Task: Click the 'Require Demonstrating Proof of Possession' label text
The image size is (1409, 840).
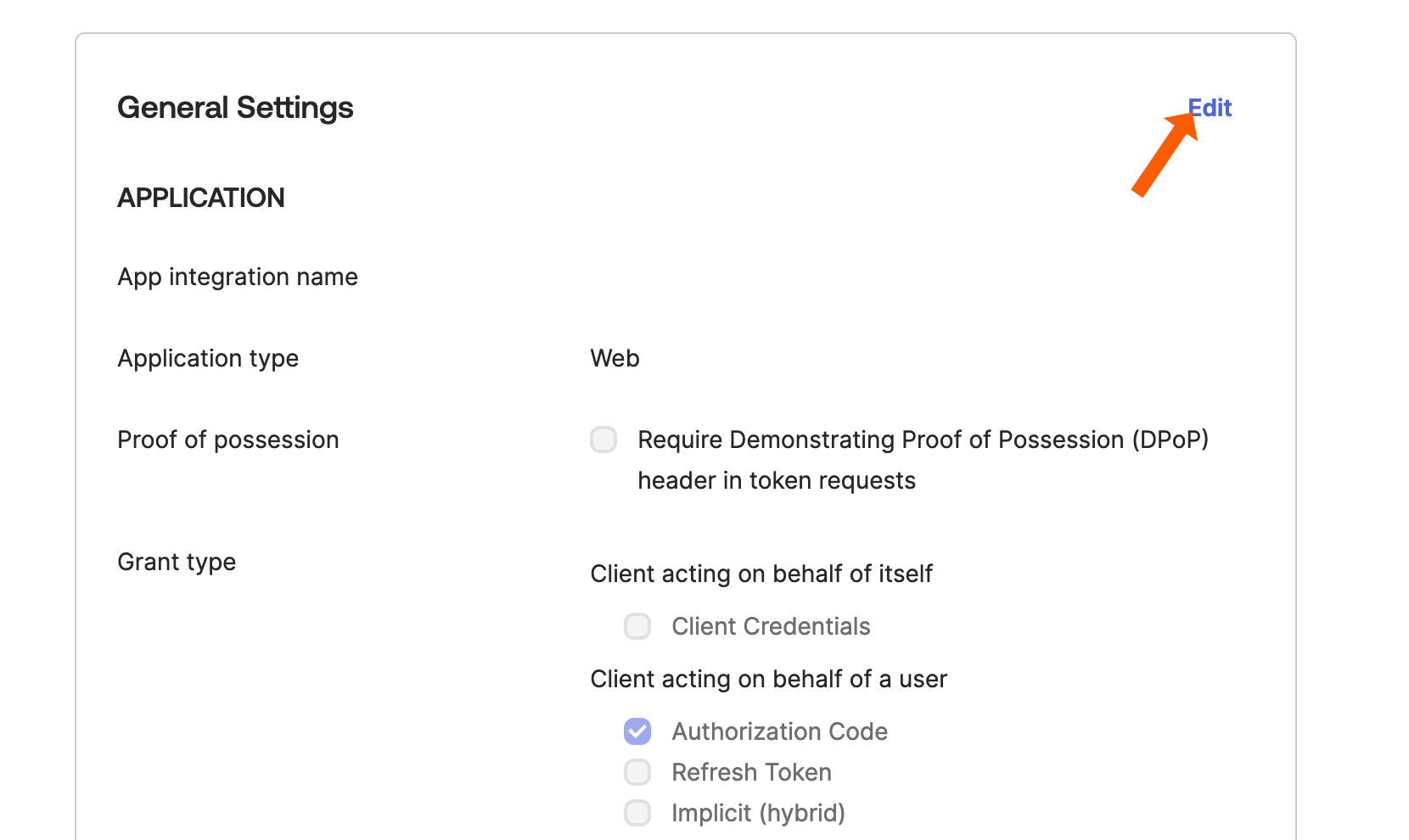Action: (923, 440)
